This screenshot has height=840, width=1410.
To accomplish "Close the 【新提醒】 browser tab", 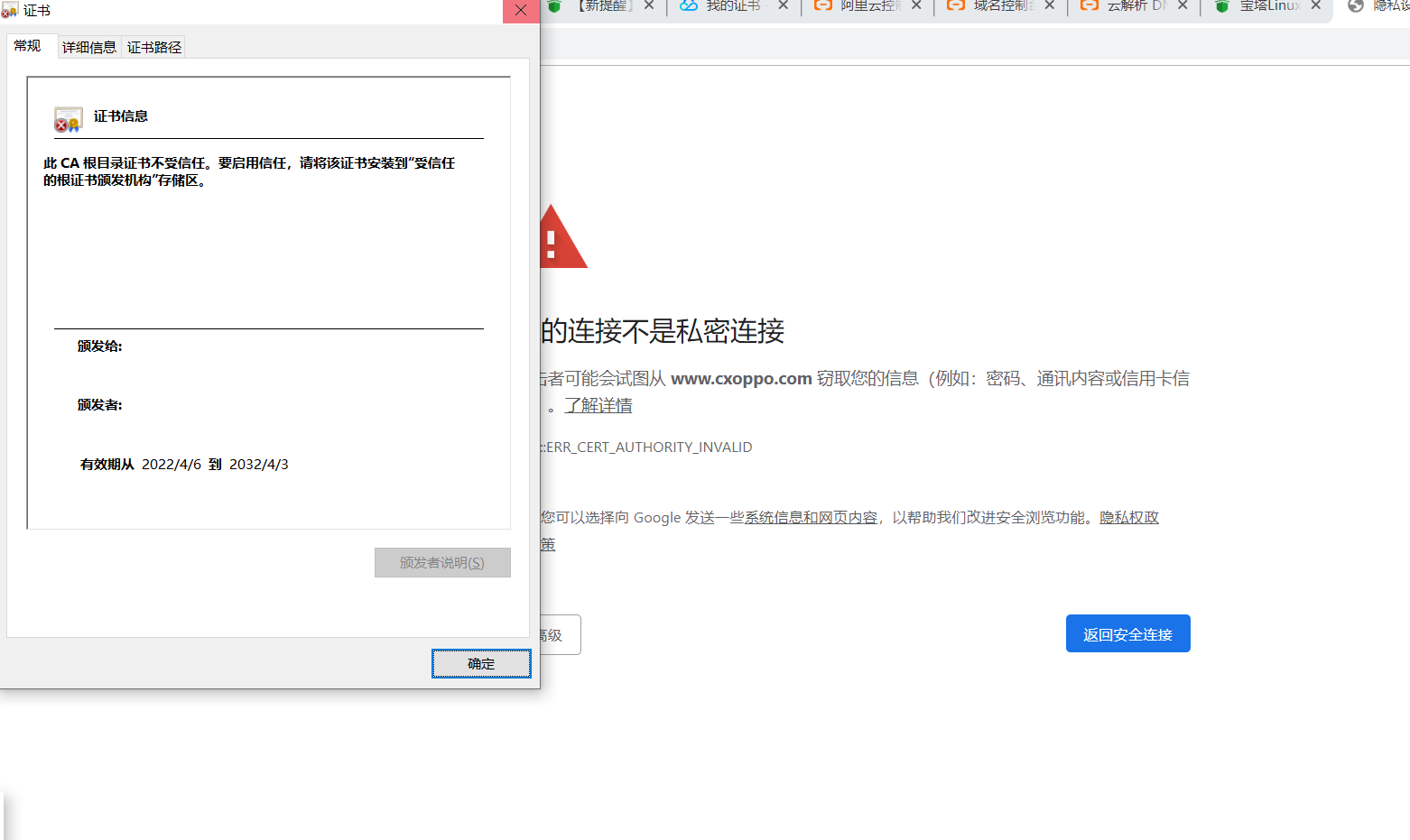I will (x=649, y=5).
